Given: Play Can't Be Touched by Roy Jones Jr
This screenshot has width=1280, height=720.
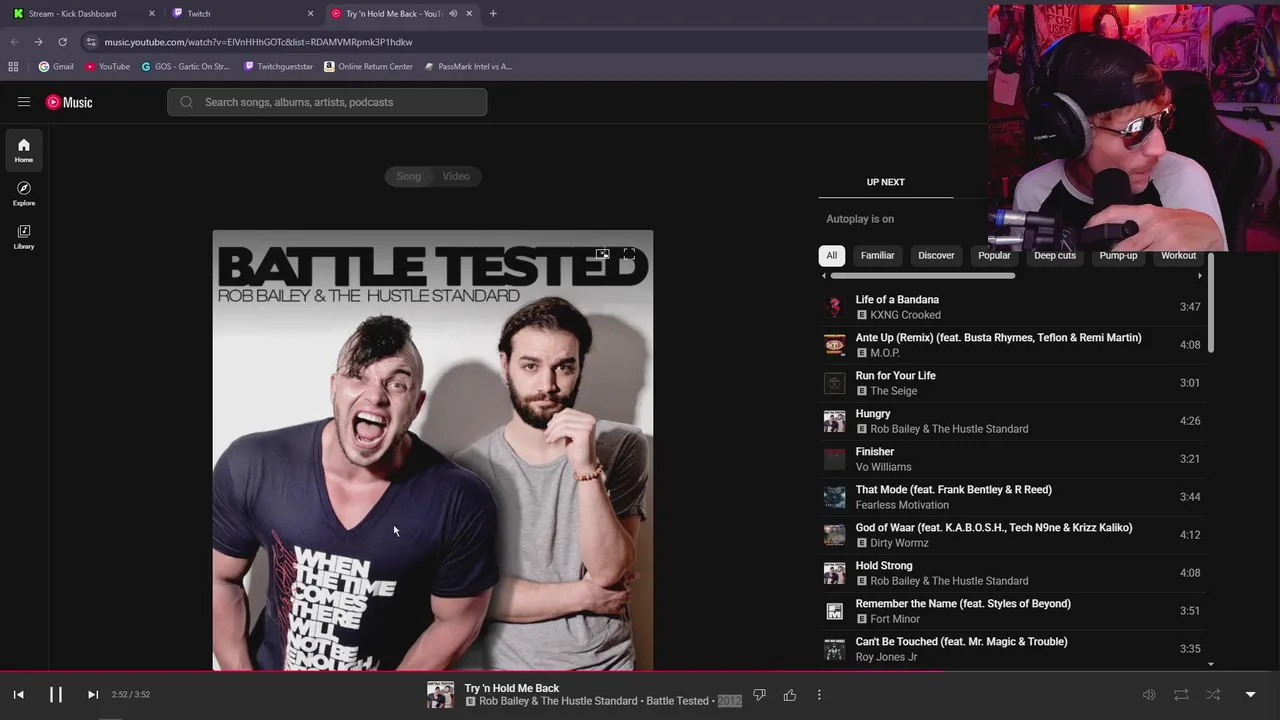Looking at the screenshot, I should 1012,649.
